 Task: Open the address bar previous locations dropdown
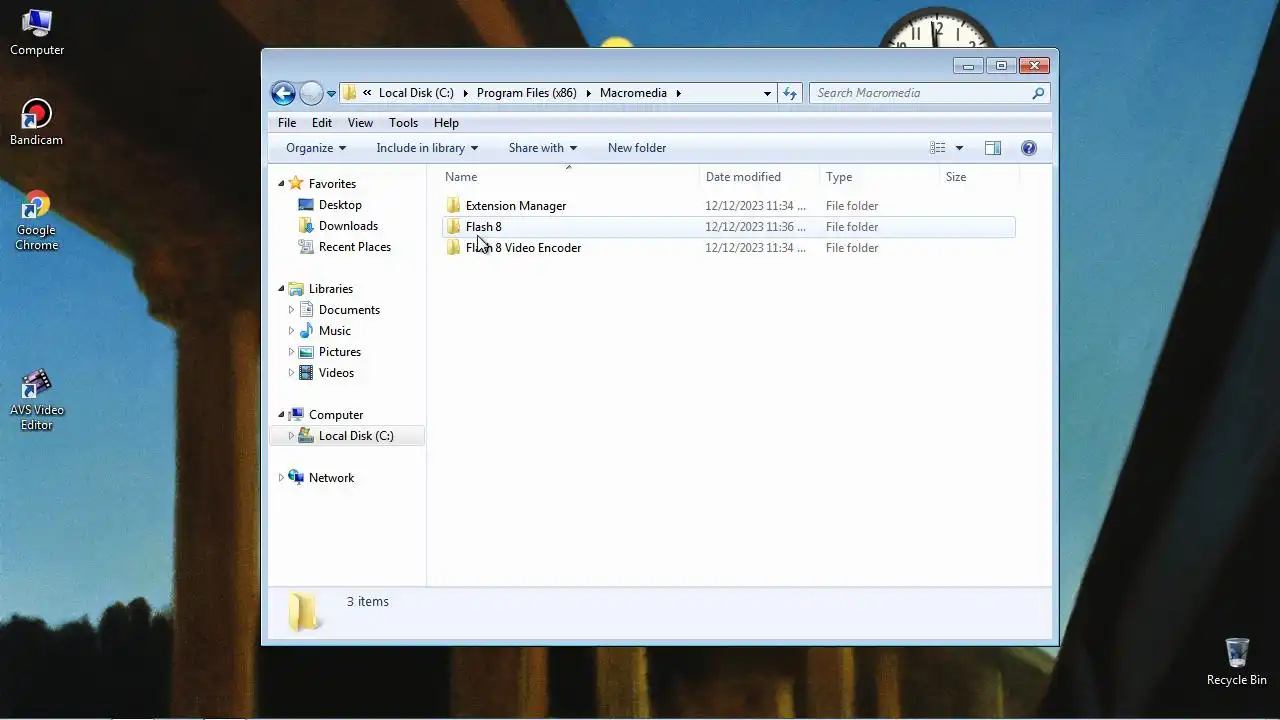pyautogui.click(x=767, y=93)
